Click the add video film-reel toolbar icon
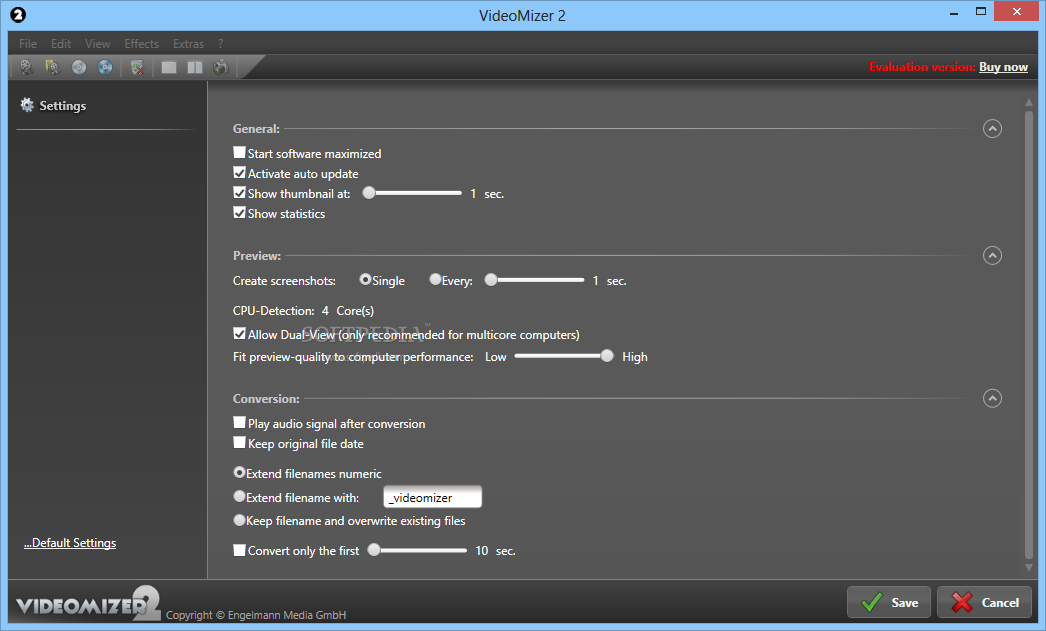 (26, 67)
